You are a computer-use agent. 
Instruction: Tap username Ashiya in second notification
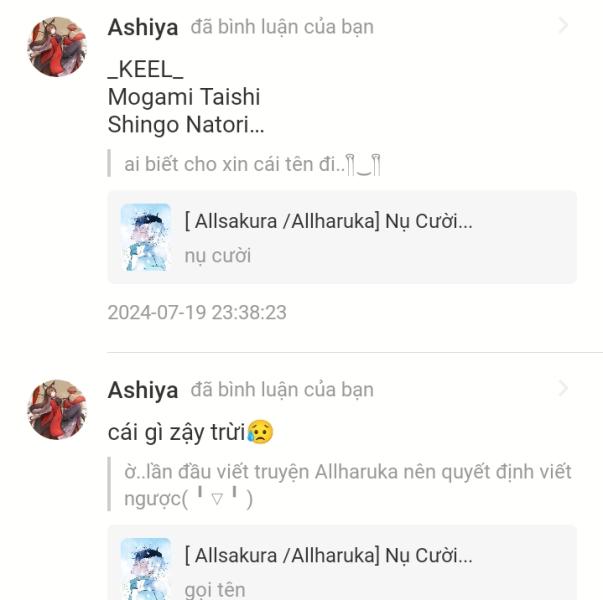point(143,390)
